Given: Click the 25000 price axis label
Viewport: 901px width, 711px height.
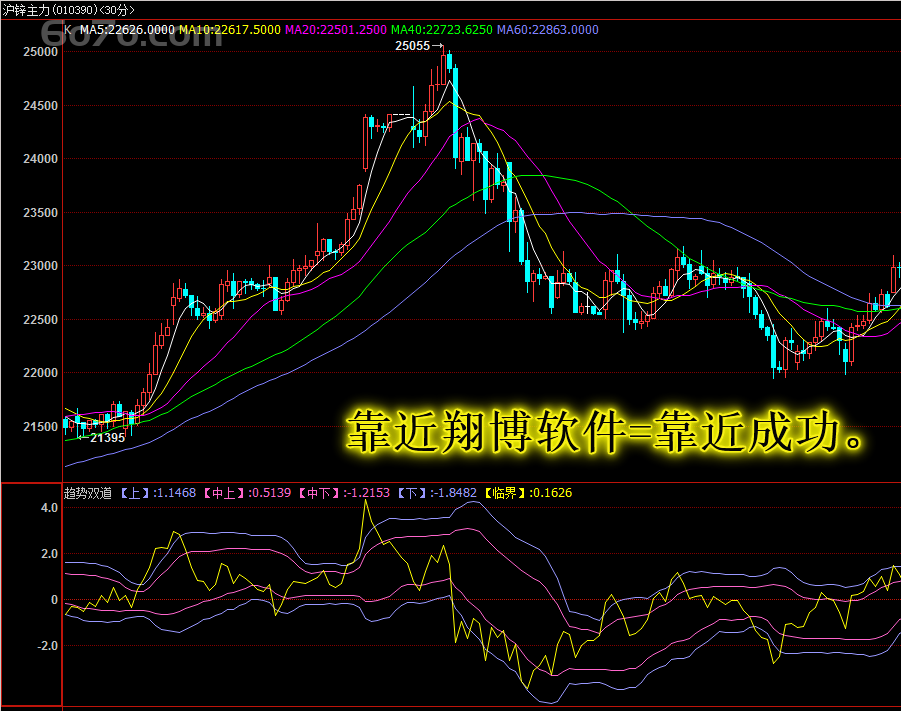Looking at the screenshot, I should 40,52.
